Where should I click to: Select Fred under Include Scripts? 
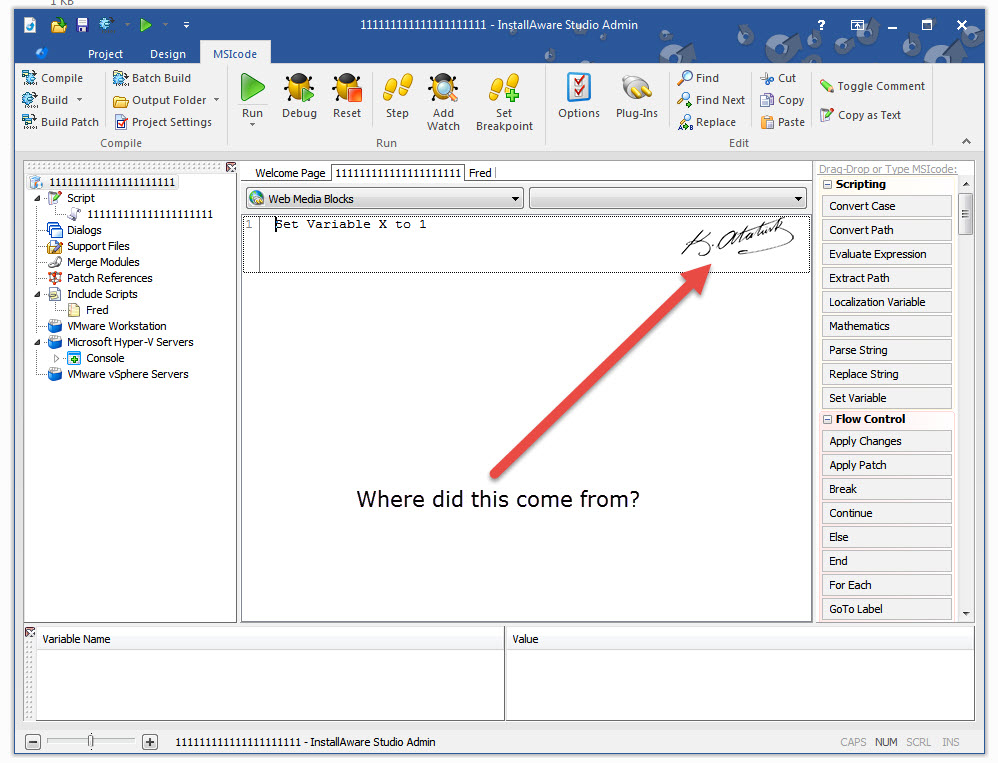click(97, 310)
